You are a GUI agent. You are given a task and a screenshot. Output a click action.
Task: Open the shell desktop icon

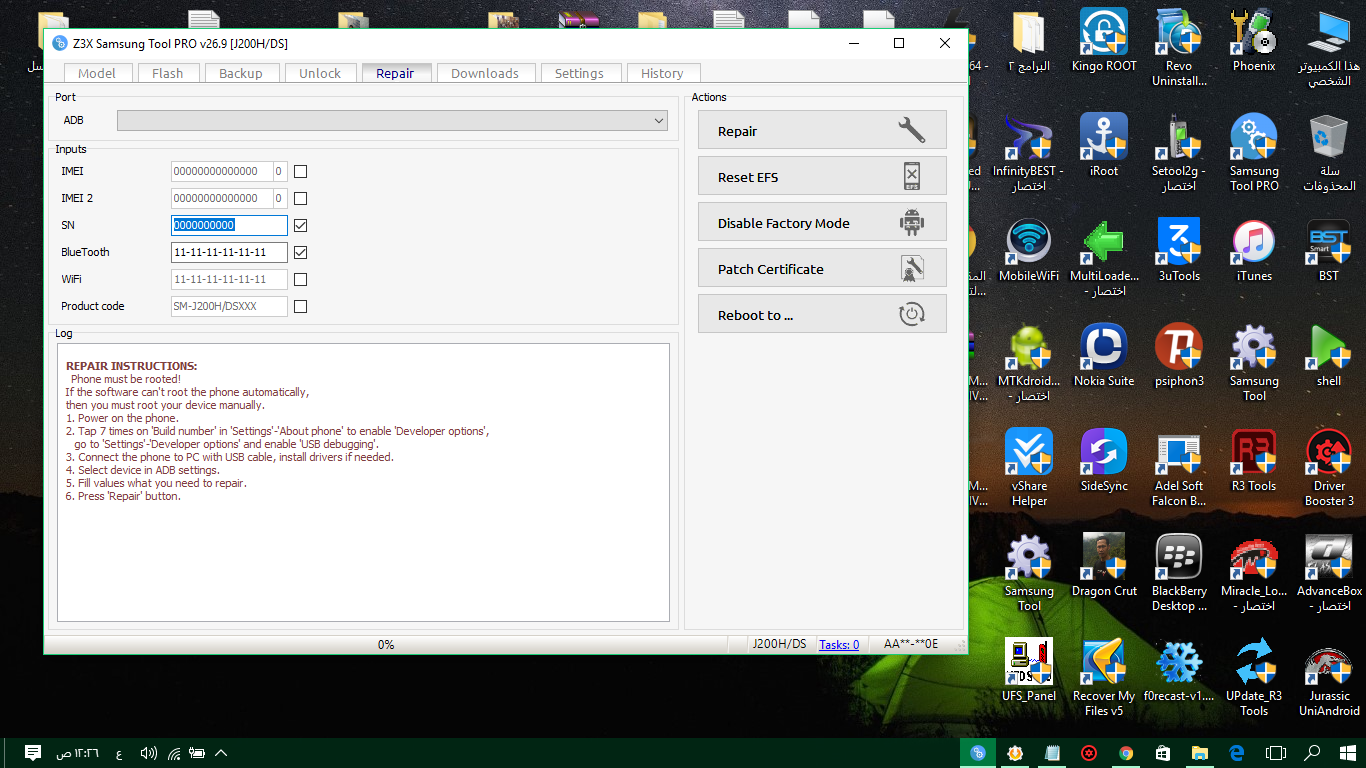coord(1329,356)
